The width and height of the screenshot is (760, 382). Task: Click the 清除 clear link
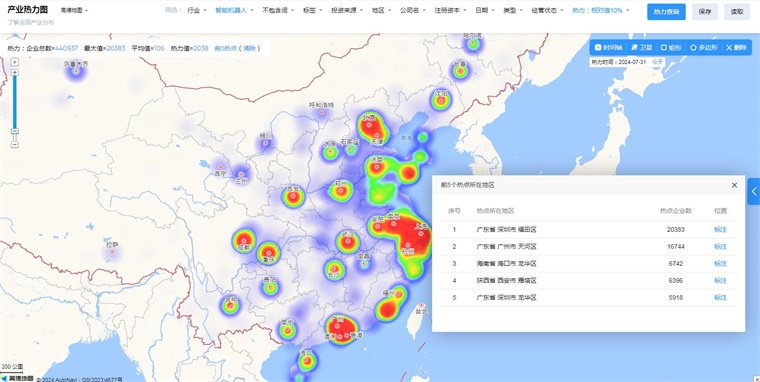pyautogui.click(x=249, y=48)
